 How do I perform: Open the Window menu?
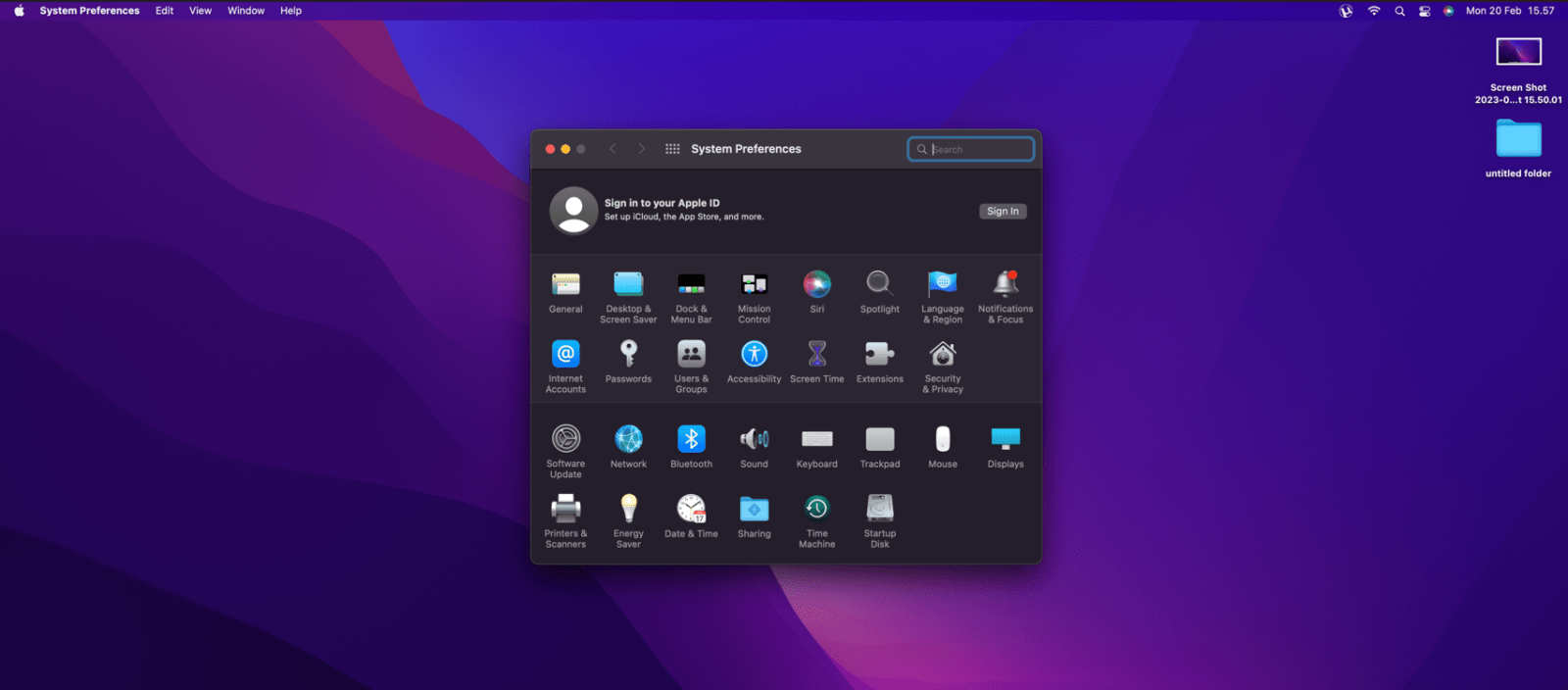click(x=246, y=11)
